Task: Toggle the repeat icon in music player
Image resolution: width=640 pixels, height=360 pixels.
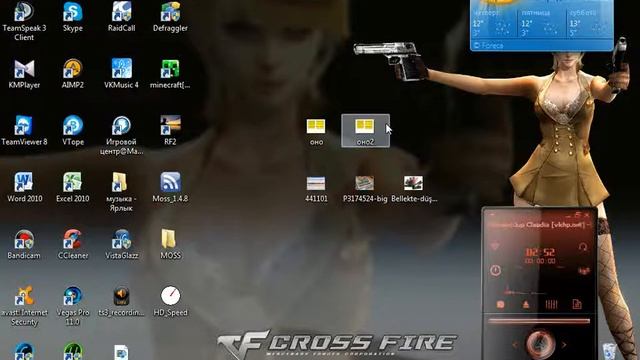Action: pos(583,247)
